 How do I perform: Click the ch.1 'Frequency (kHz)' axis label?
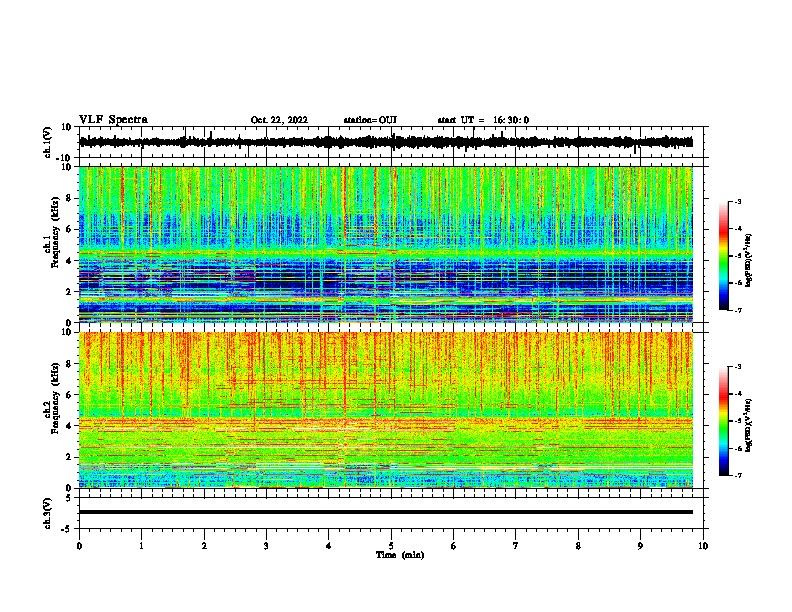56,232
